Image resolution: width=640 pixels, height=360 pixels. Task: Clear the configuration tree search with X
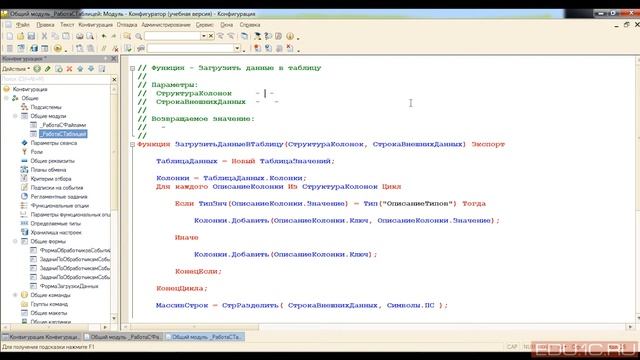114,79
